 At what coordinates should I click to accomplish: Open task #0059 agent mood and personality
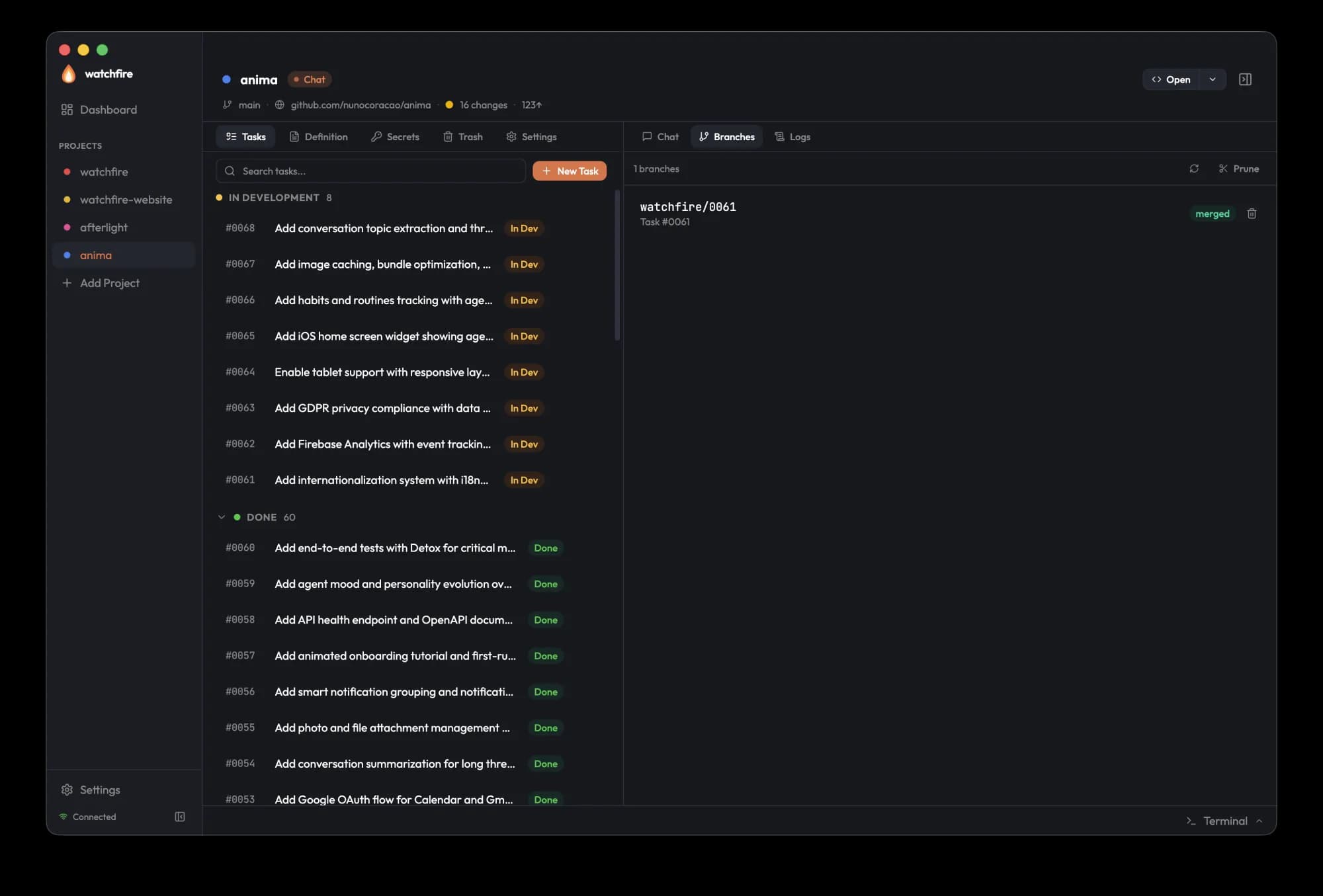click(x=412, y=584)
